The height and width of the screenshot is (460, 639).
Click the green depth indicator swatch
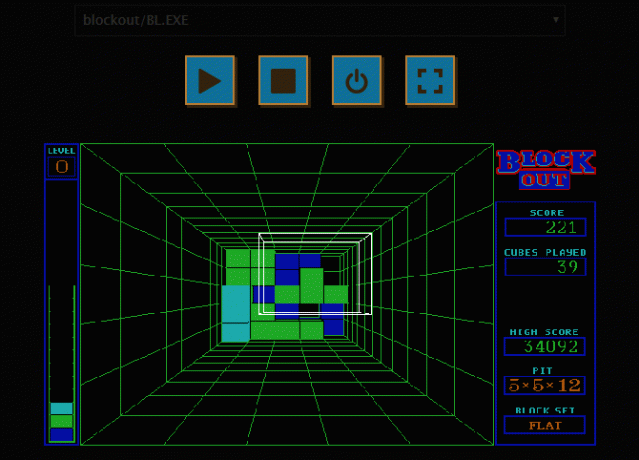tap(62, 421)
